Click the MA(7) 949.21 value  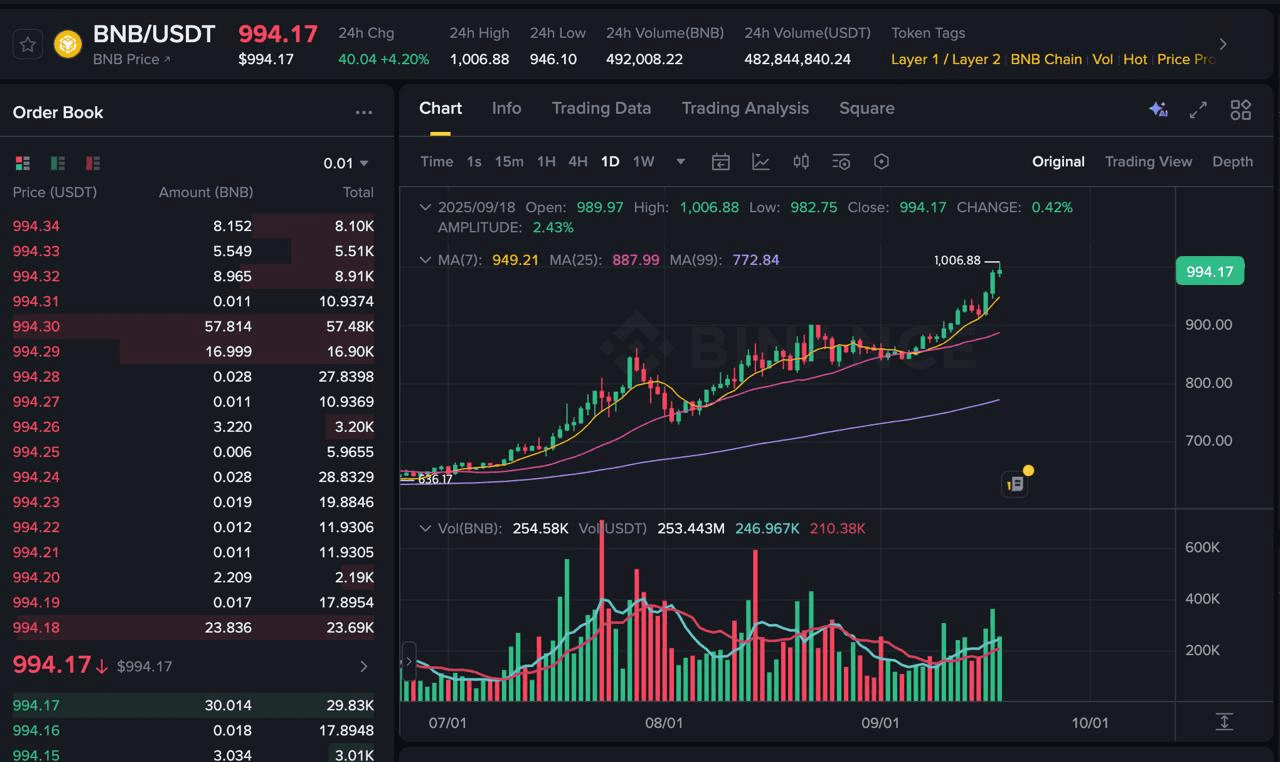click(x=516, y=260)
